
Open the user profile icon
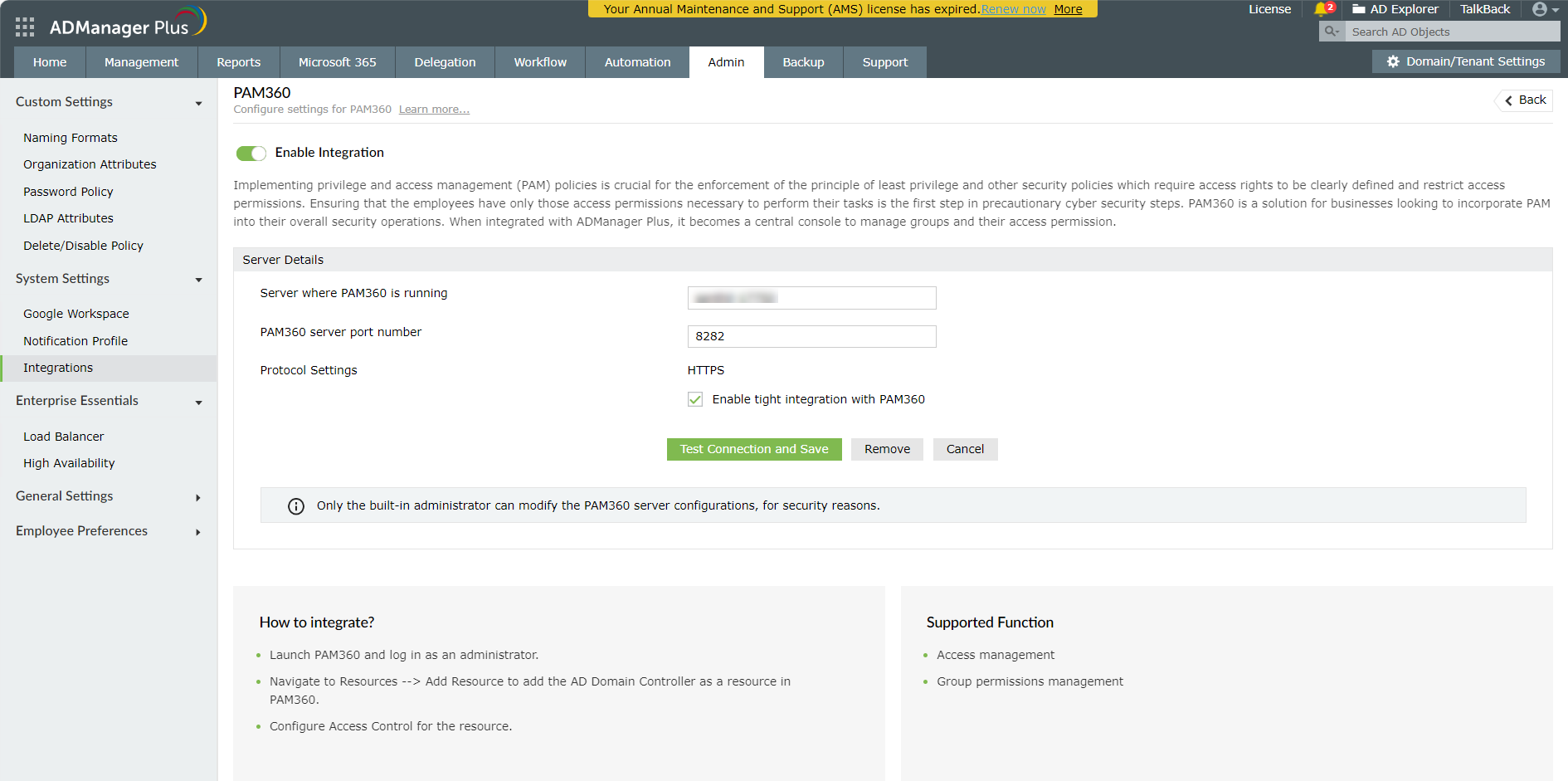[x=1540, y=9]
